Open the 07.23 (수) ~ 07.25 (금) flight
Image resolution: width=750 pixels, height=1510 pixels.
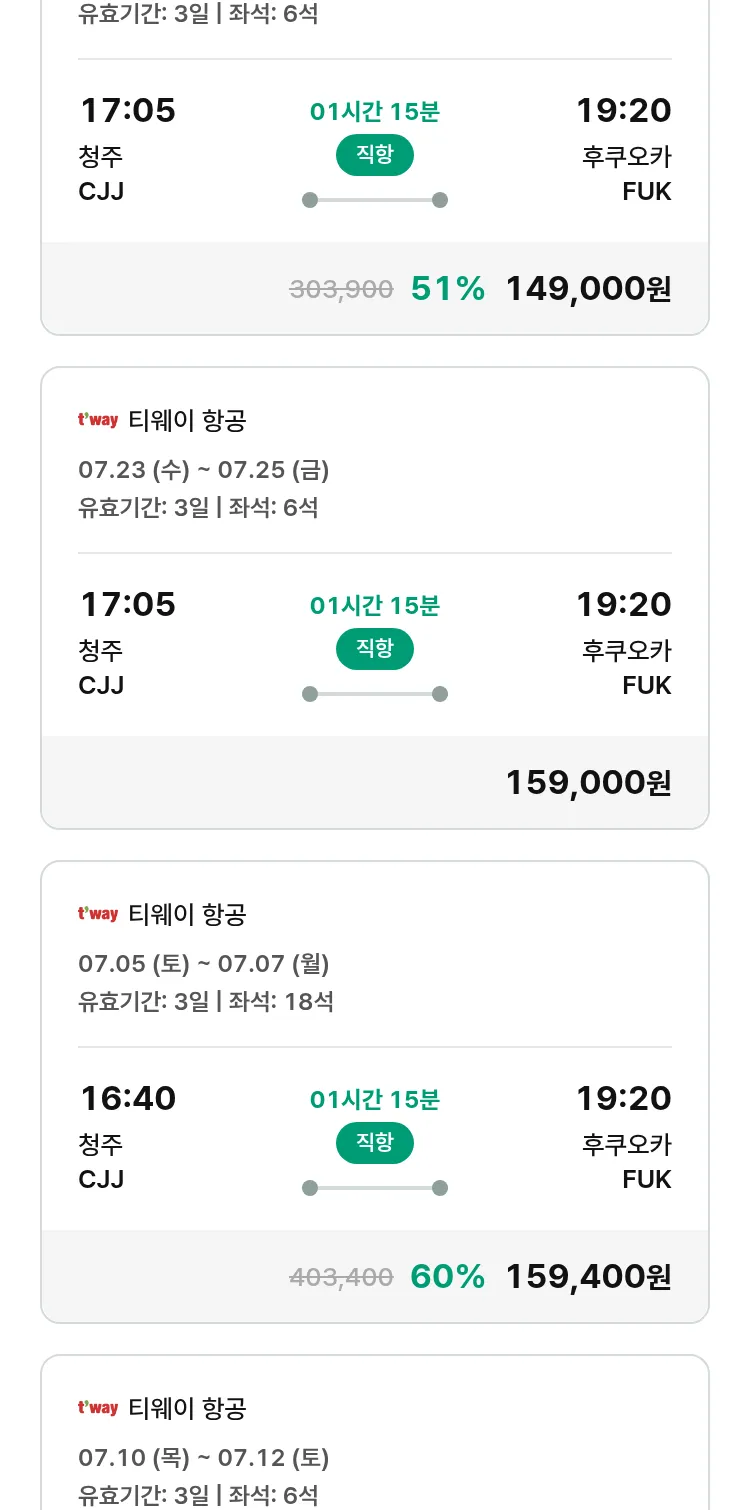[375, 598]
